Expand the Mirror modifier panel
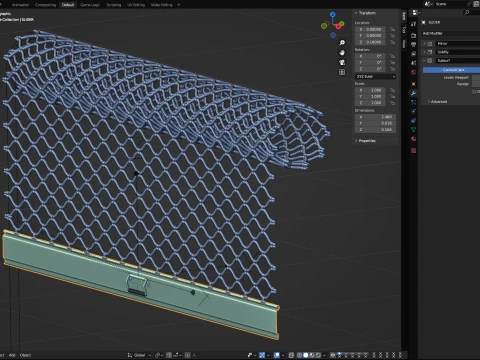 click(424, 44)
